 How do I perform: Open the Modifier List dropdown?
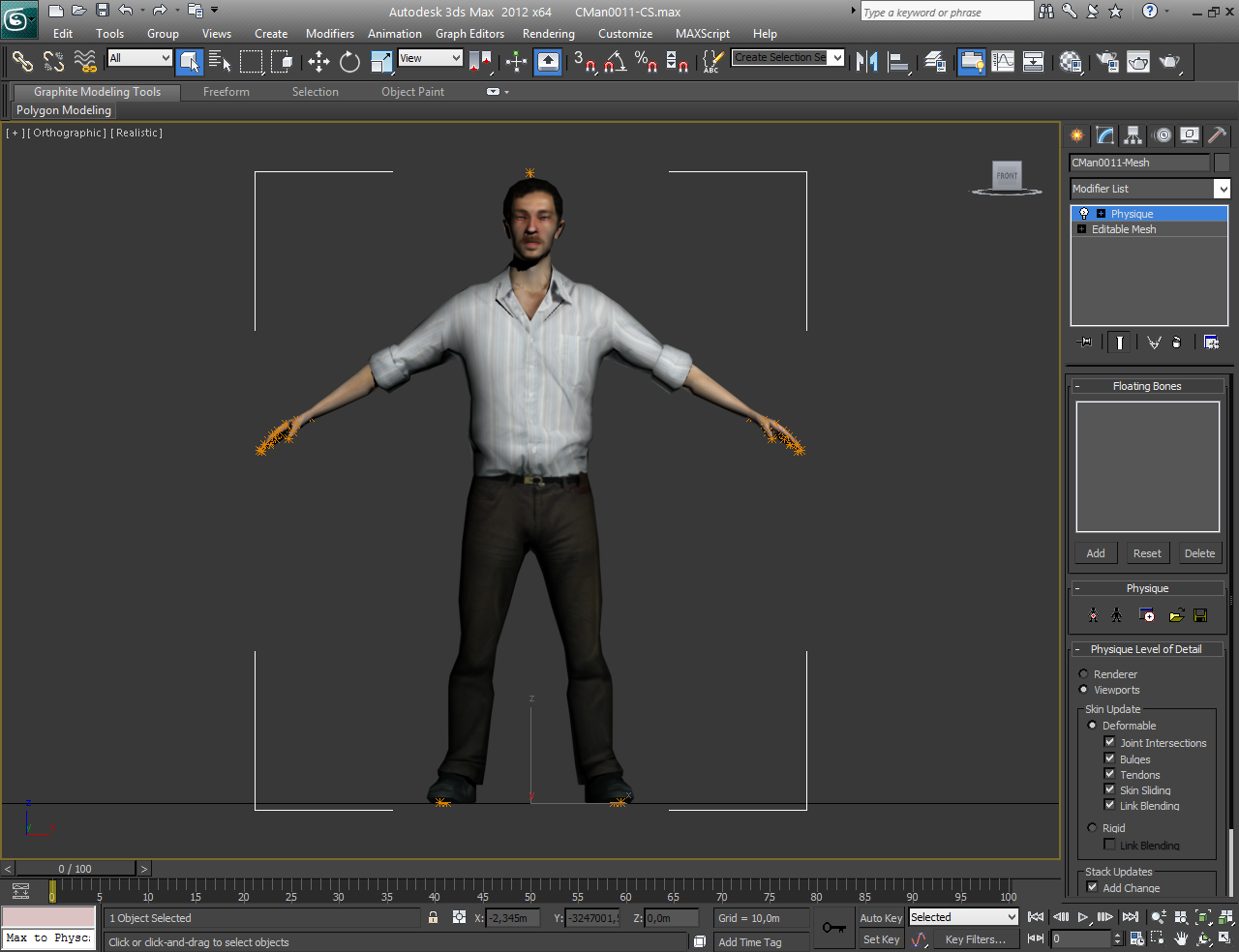[1149, 189]
